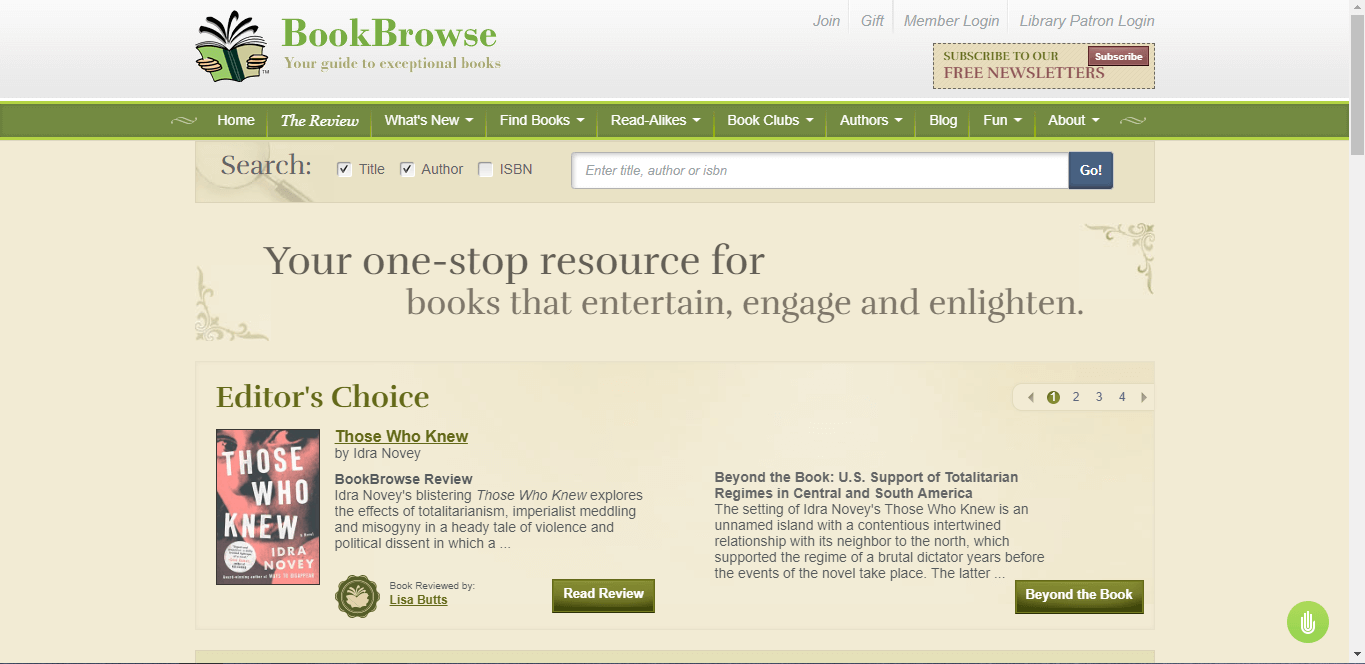
Task: Expand the Find Books dropdown menu
Action: [x=542, y=120]
